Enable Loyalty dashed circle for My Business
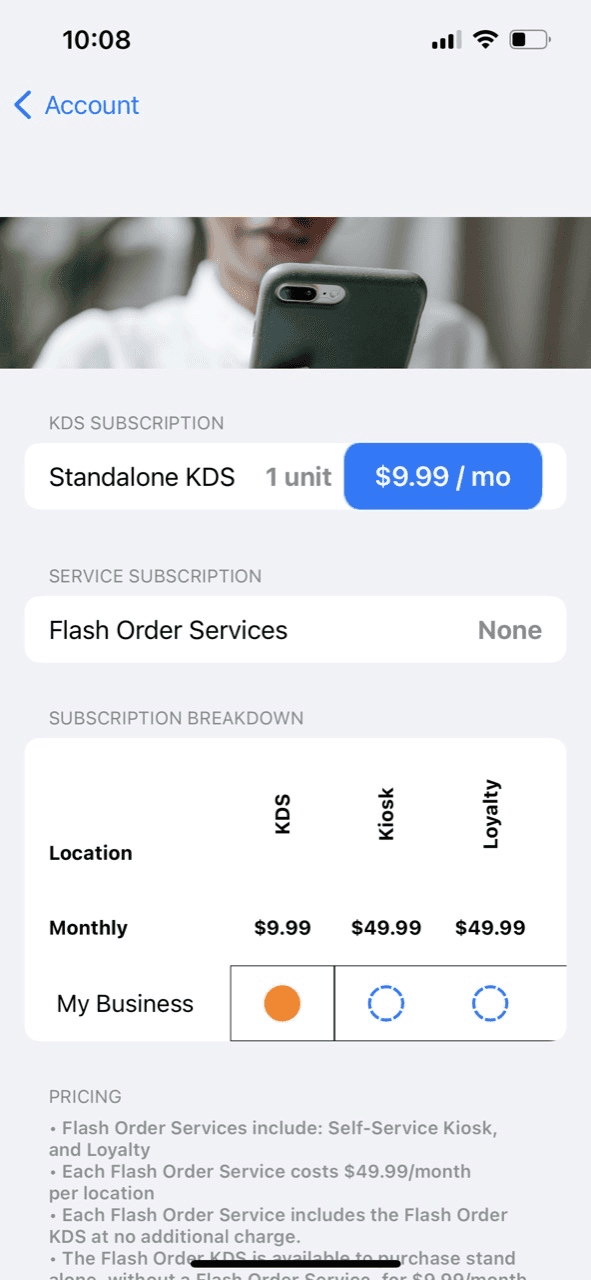Screen dimensions: 591x1280 pos(490,1003)
